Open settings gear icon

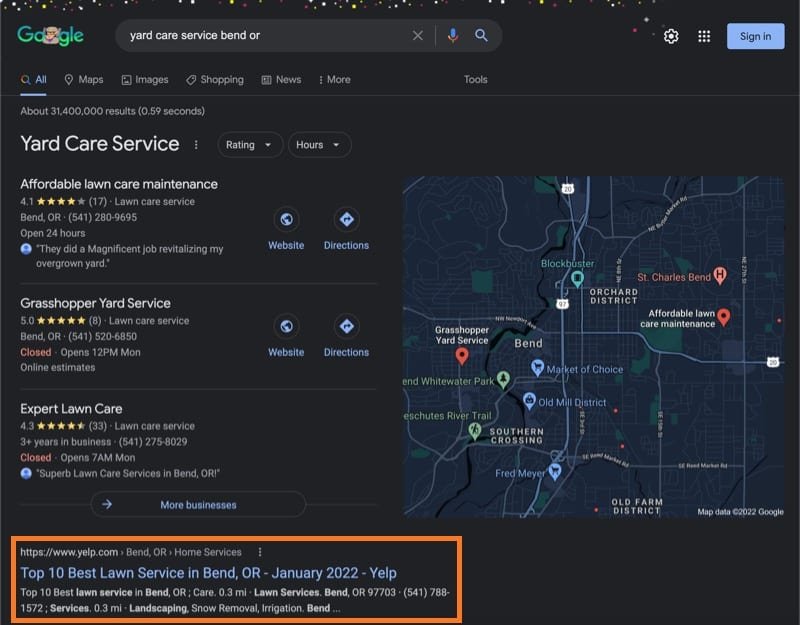tap(671, 36)
